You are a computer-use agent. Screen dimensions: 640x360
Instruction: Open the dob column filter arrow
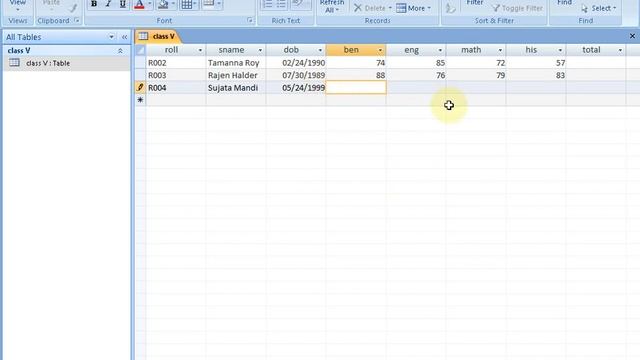coord(320,50)
